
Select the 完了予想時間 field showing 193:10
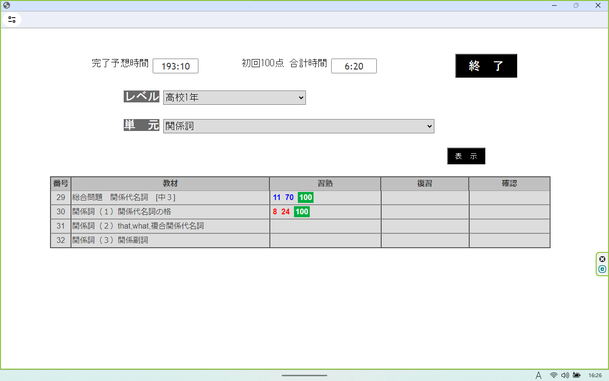pos(176,66)
